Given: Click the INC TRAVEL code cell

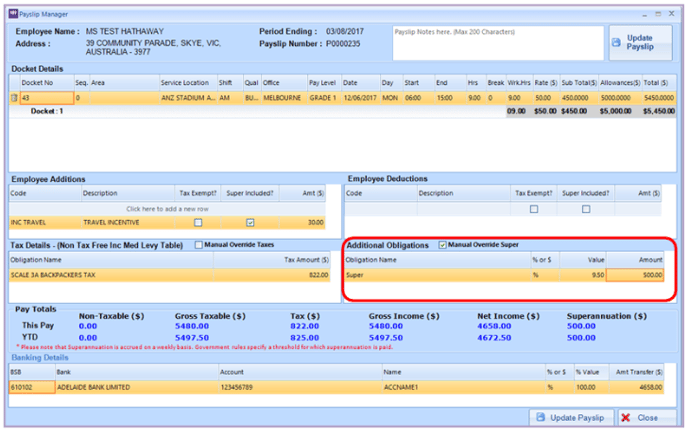Looking at the screenshot, I should 45,222.
